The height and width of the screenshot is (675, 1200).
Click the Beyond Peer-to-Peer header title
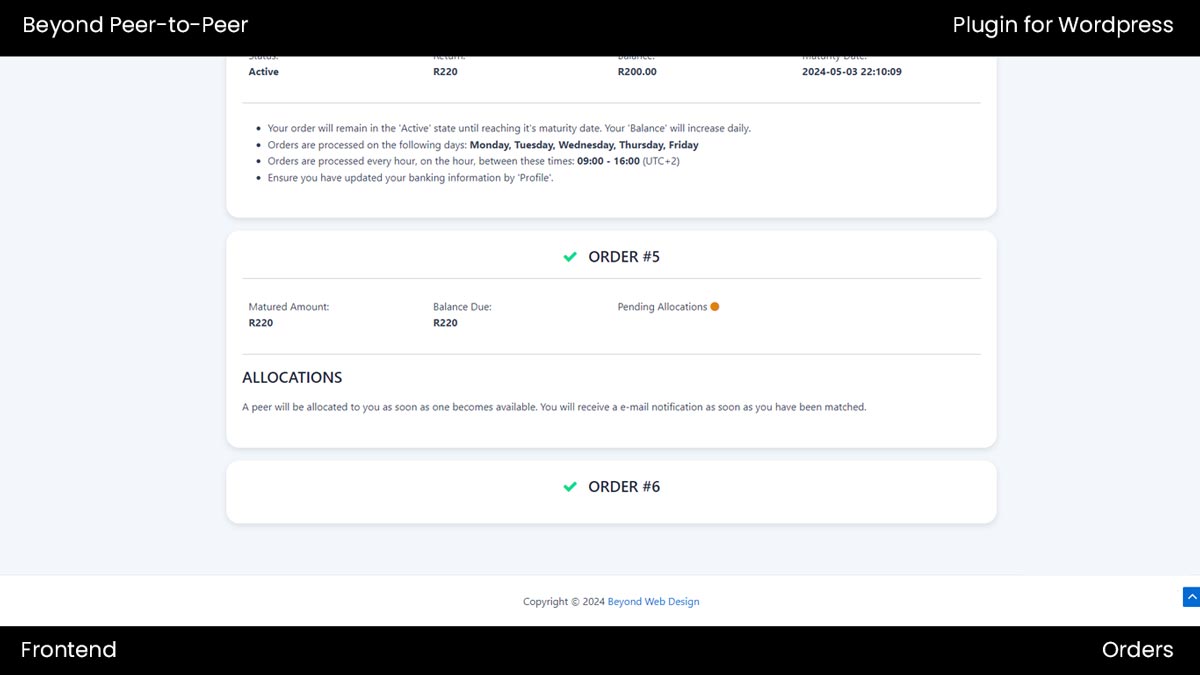click(135, 25)
